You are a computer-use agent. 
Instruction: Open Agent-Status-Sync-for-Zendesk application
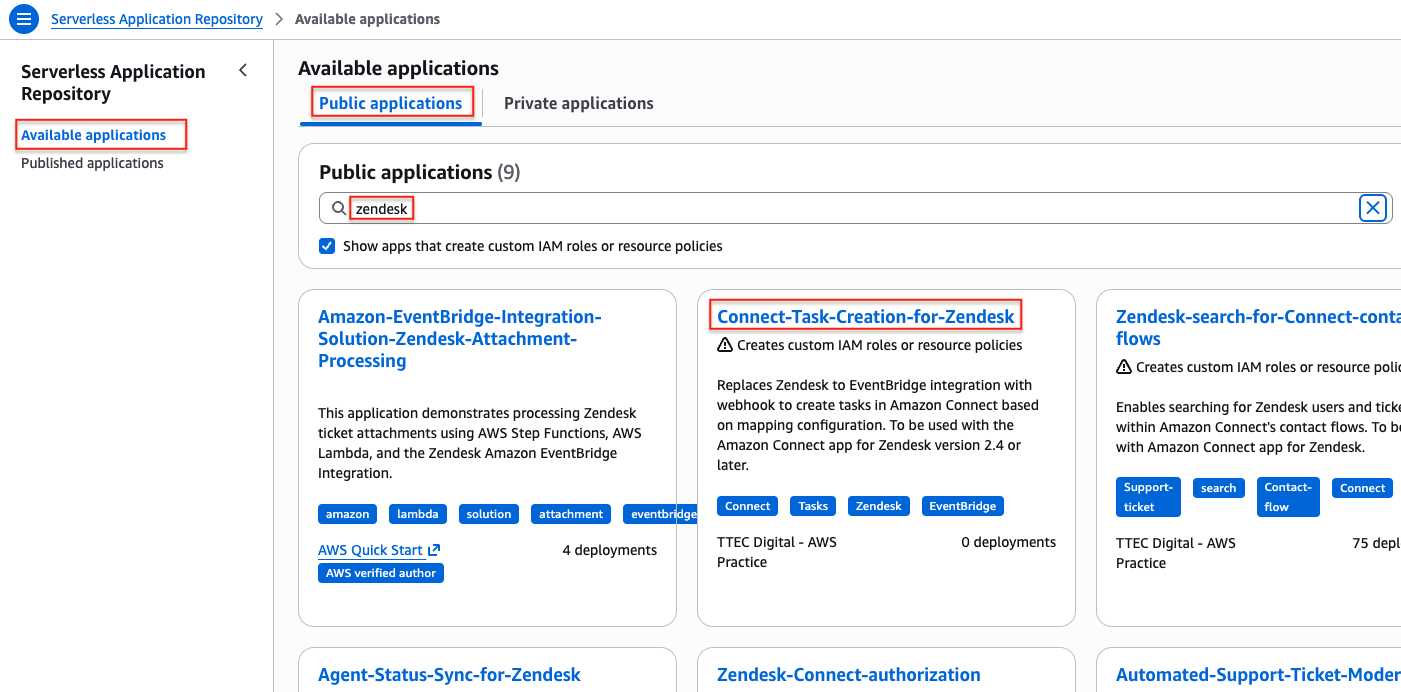[449, 675]
